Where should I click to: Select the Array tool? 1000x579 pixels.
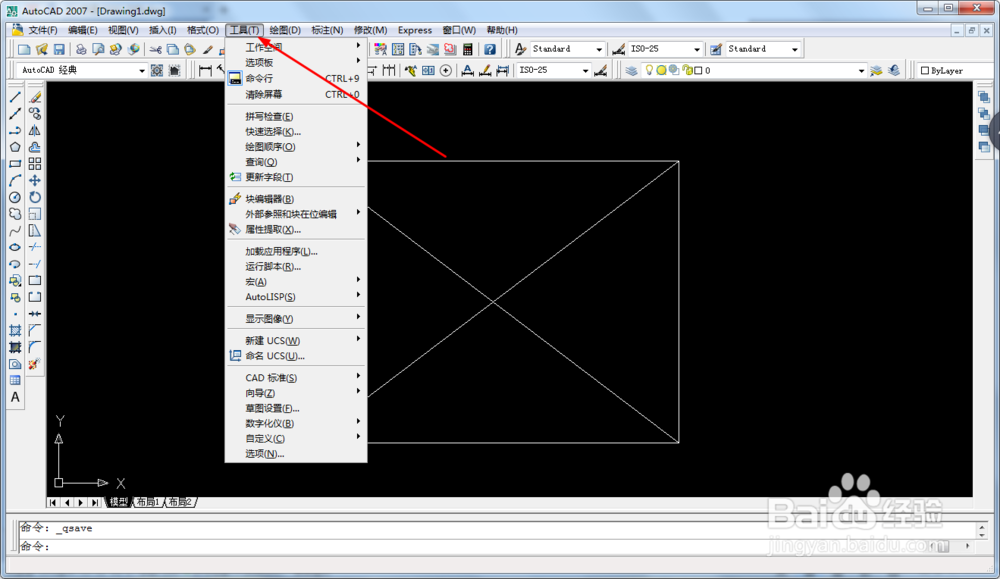35,164
